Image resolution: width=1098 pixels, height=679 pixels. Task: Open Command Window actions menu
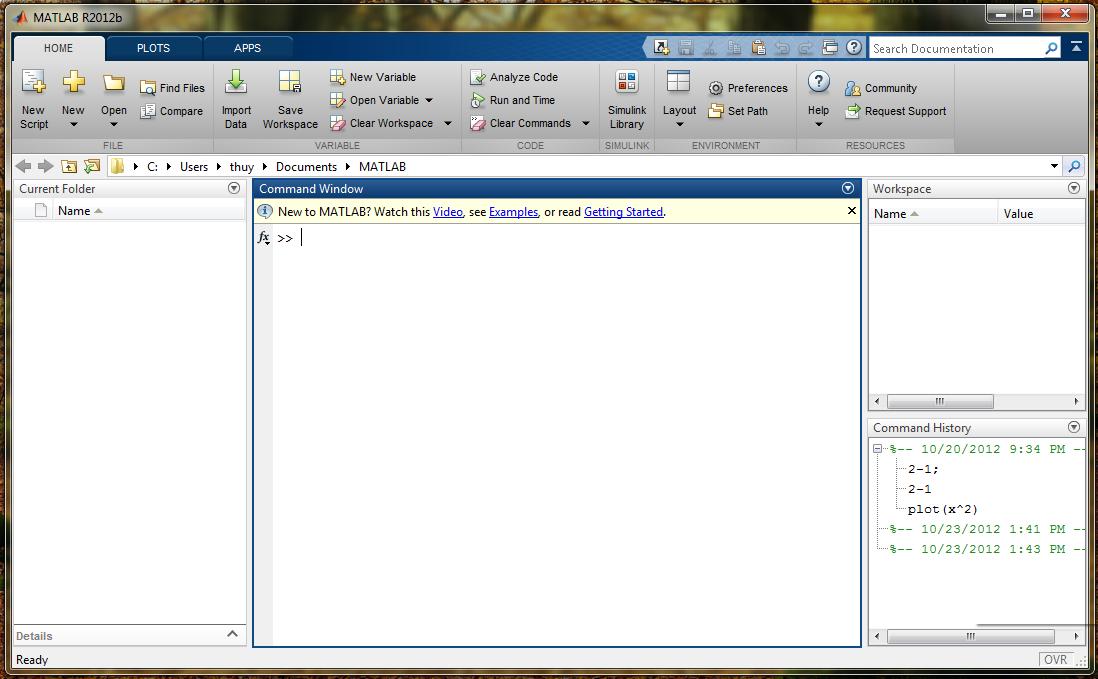point(847,188)
